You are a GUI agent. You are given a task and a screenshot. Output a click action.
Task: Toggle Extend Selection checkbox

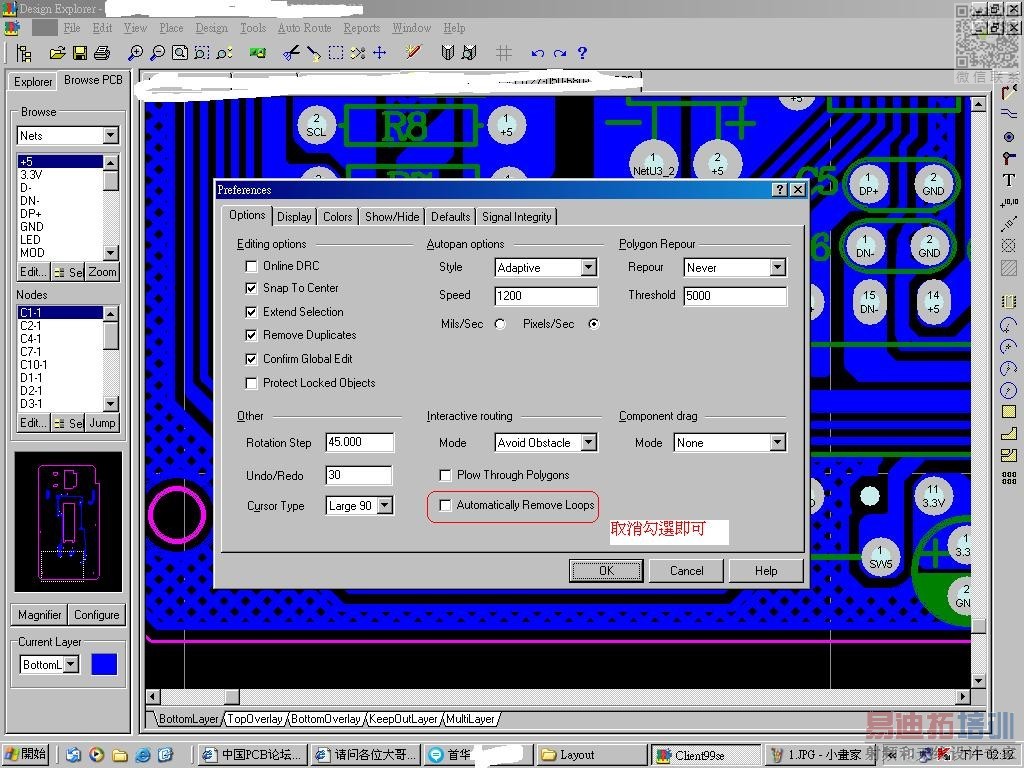point(251,312)
